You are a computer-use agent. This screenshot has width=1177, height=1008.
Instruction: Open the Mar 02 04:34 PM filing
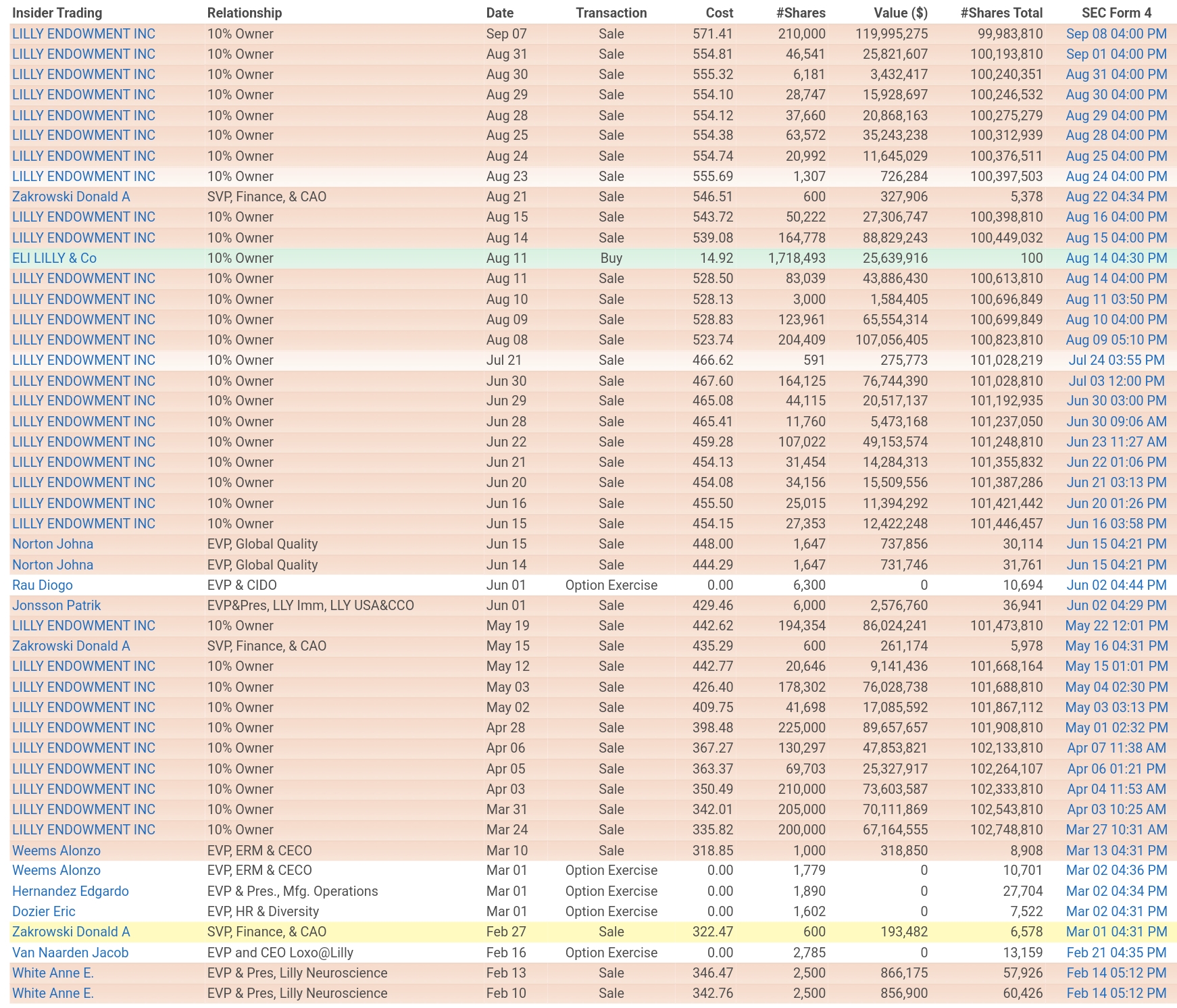[x=1116, y=891]
